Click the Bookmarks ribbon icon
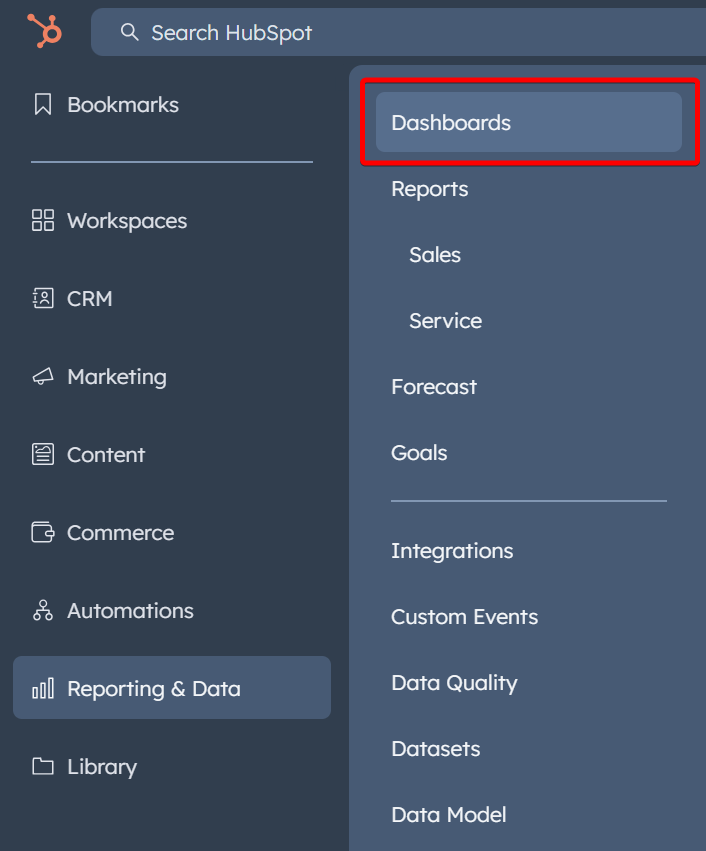The image size is (706, 851). 43,104
